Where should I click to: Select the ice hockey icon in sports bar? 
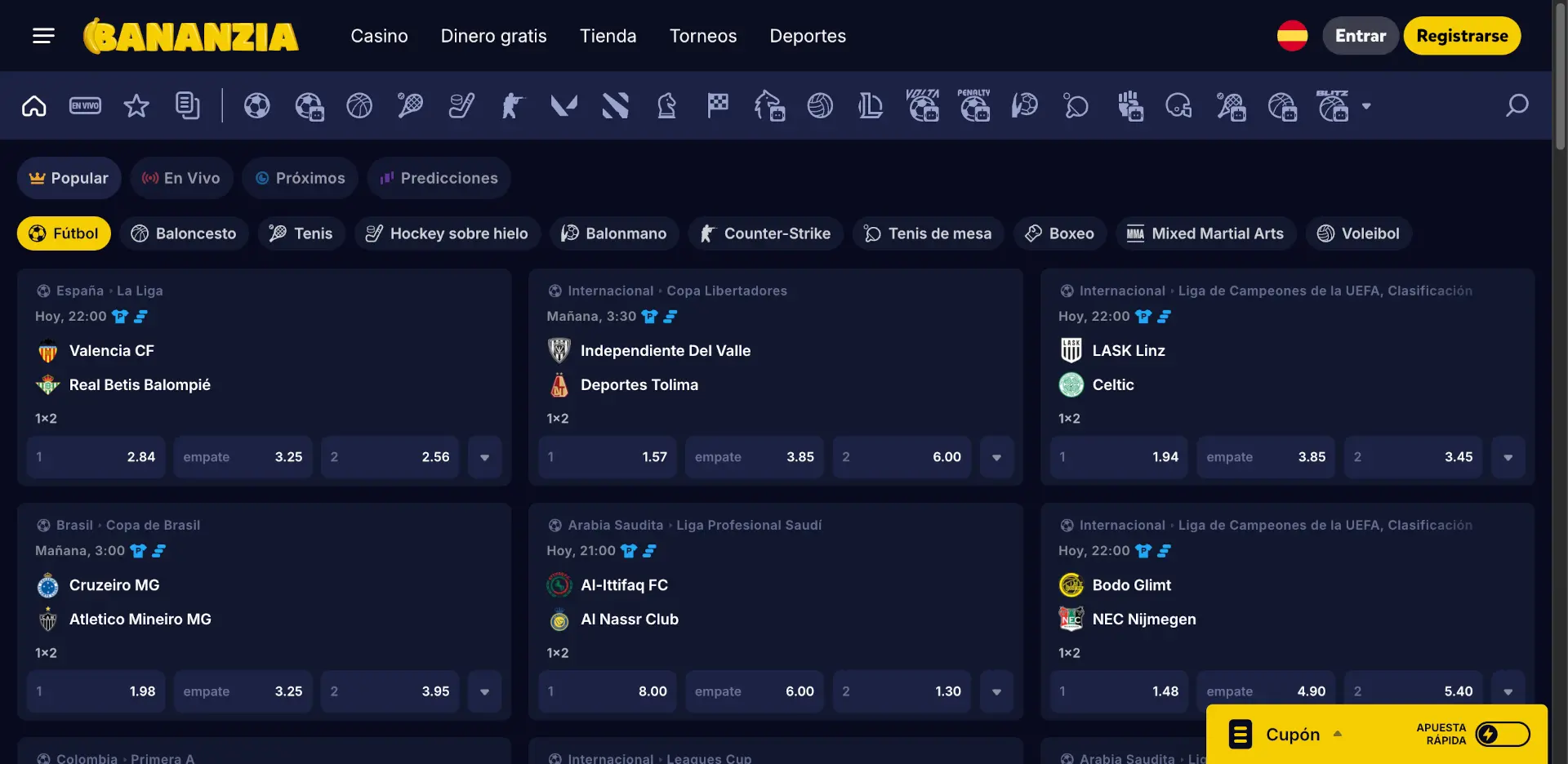pos(461,105)
